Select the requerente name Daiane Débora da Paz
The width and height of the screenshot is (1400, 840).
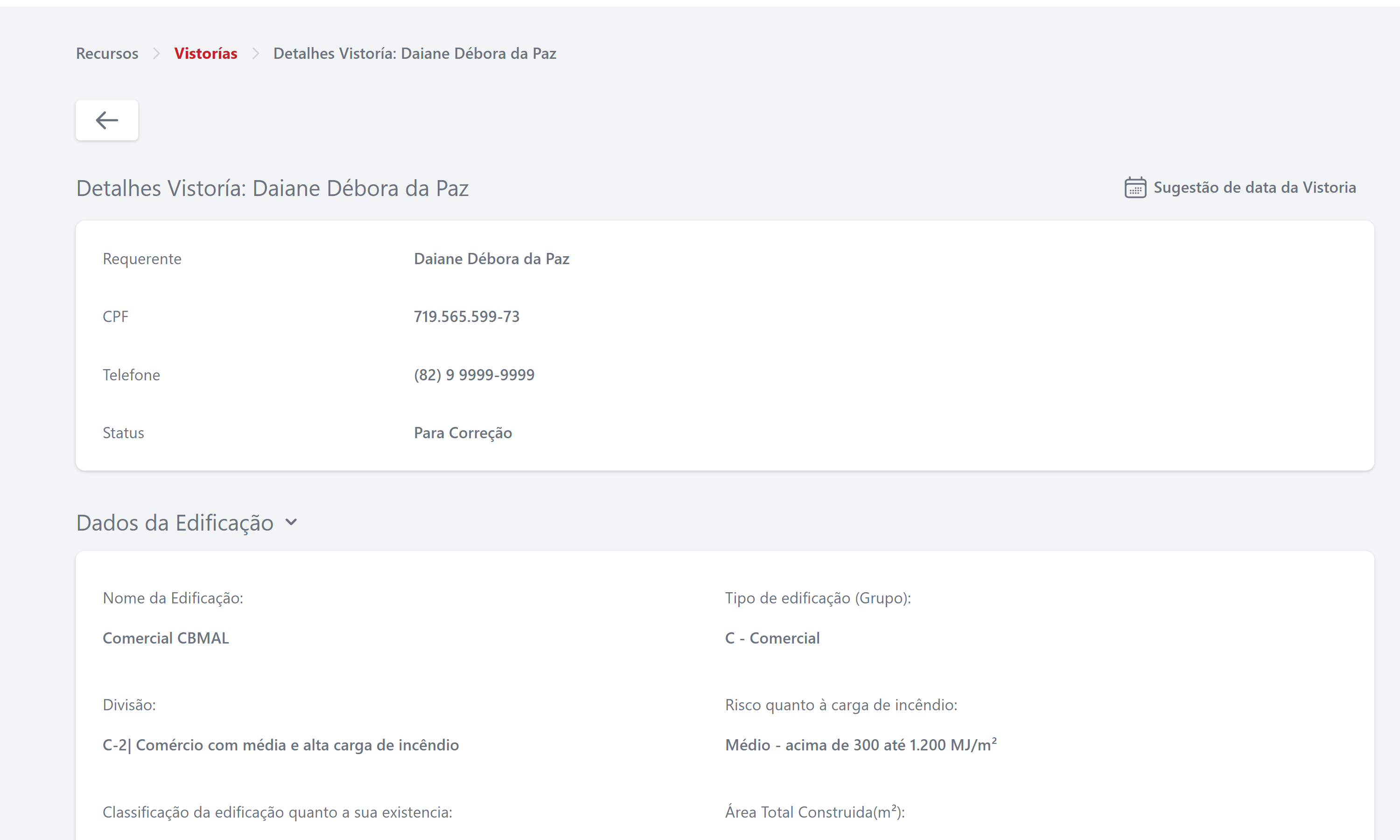491,259
